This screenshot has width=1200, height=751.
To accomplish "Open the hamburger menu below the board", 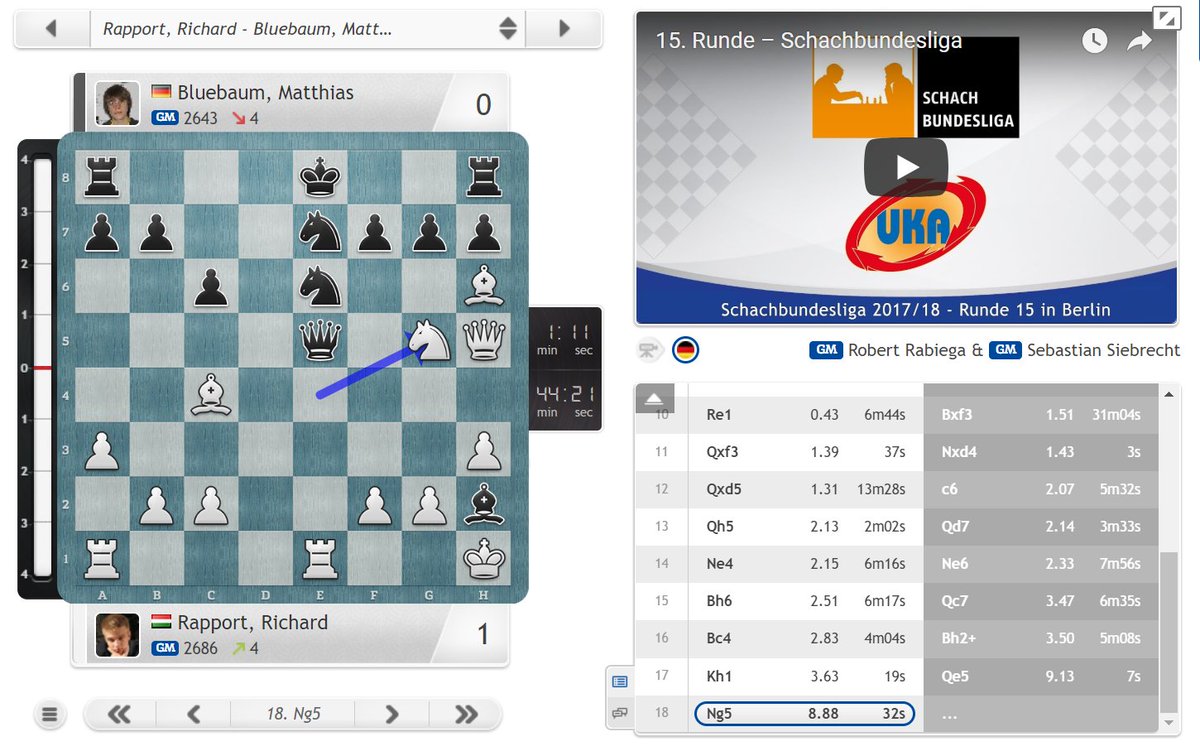I will pyautogui.click(x=49, y=715).
